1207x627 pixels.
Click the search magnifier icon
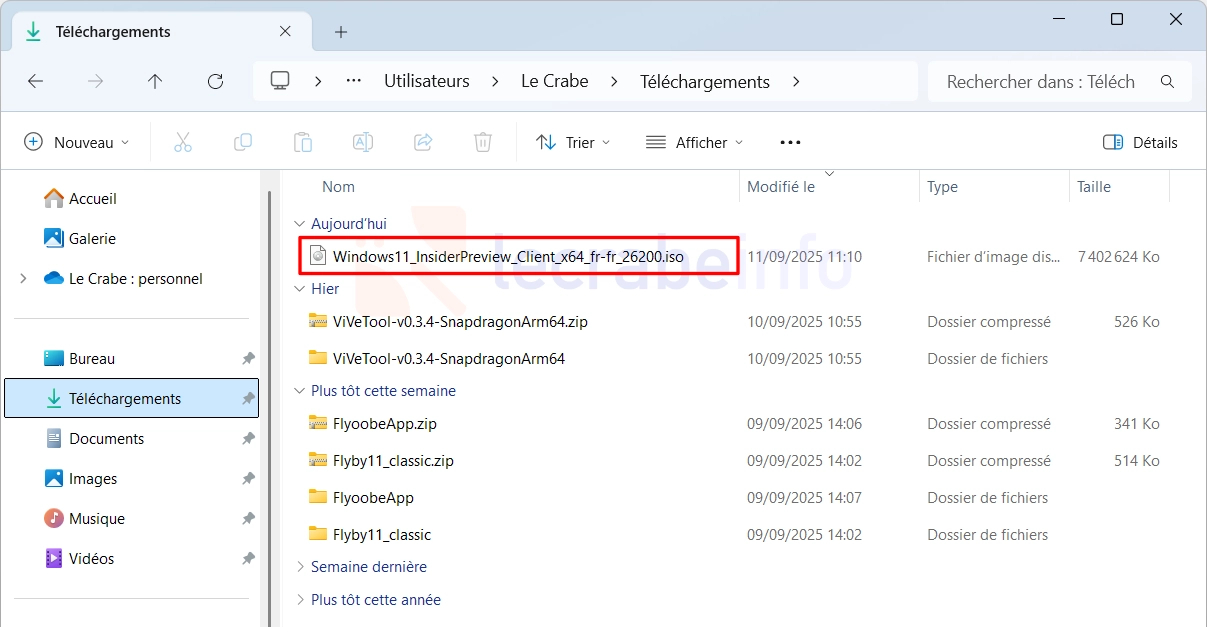coord(1167,82)
